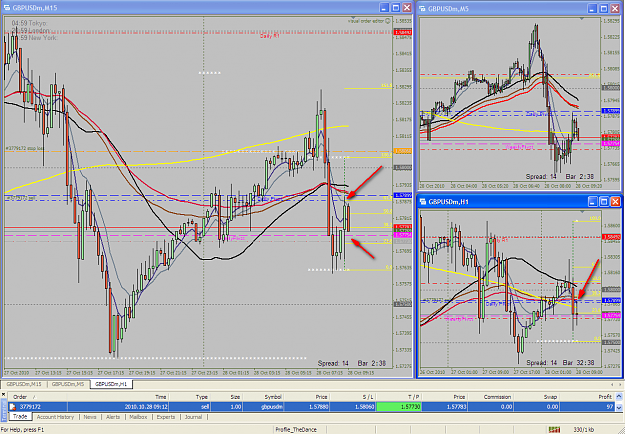The image size is (625, 434).
Task: Sort trades by the Time column header
Action: pyautogui.click(x=118, y=397)
